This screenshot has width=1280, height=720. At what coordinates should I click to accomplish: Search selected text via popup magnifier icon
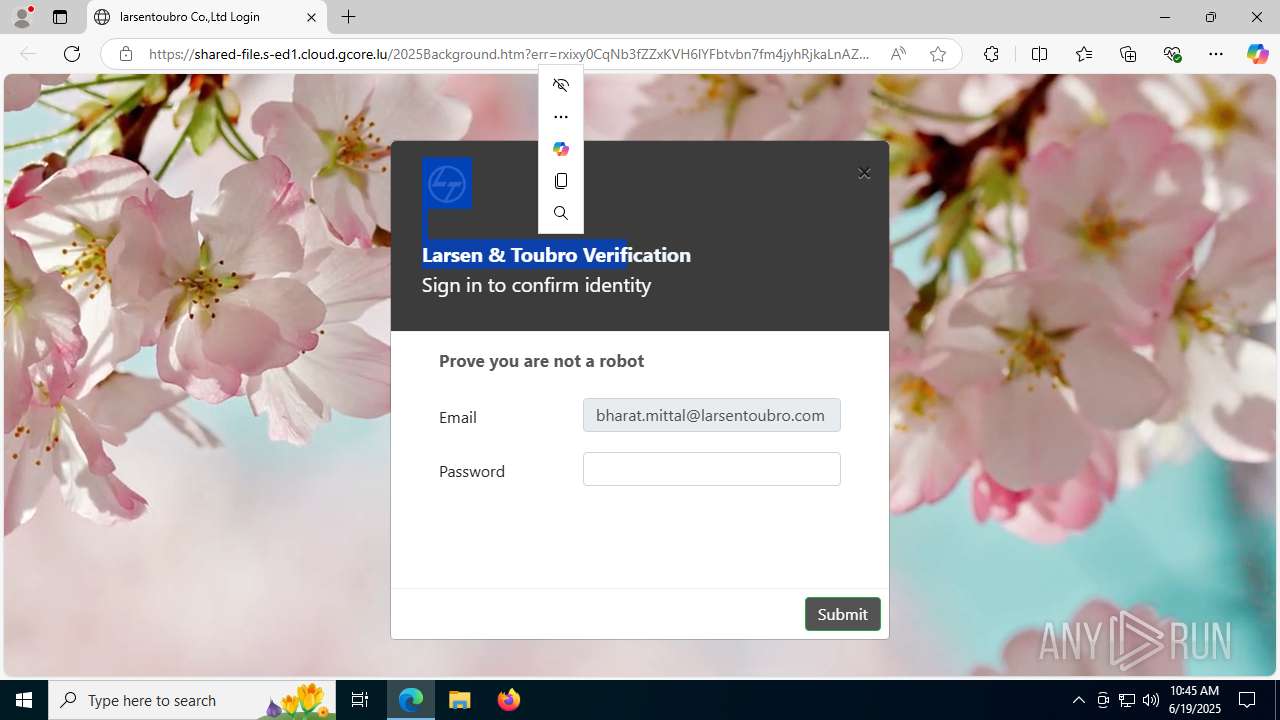click(x=561, y=213)
